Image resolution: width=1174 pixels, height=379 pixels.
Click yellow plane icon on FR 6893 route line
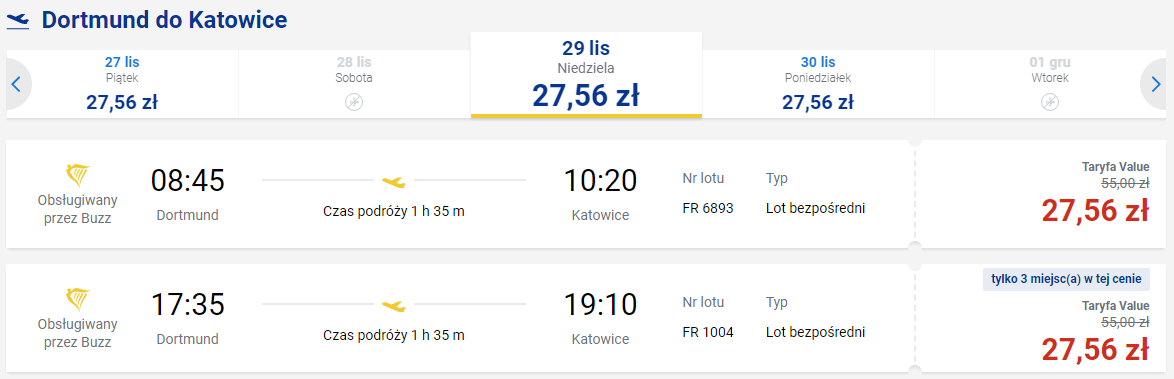pyautogui.click(x=394, y=181)
